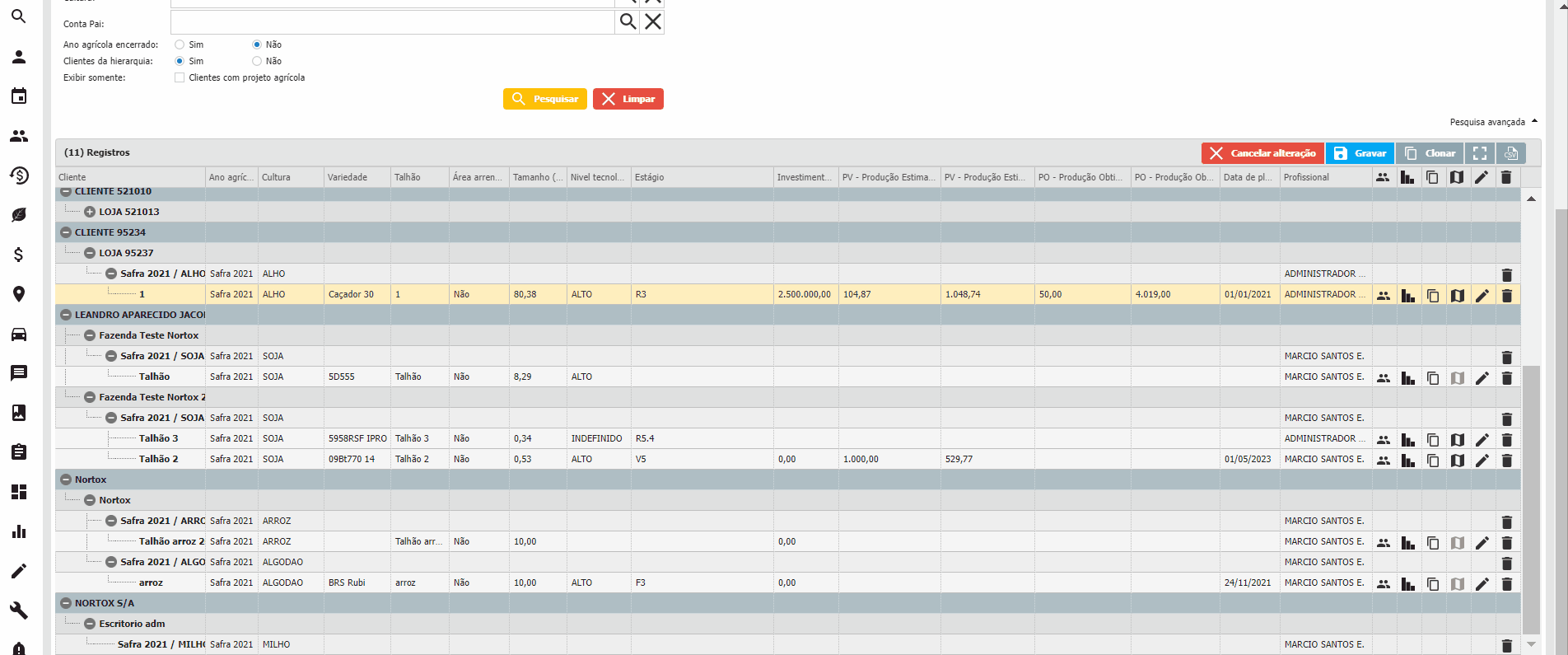
Task: Sort by Variedade column header
Action: (x=357, y=177)
